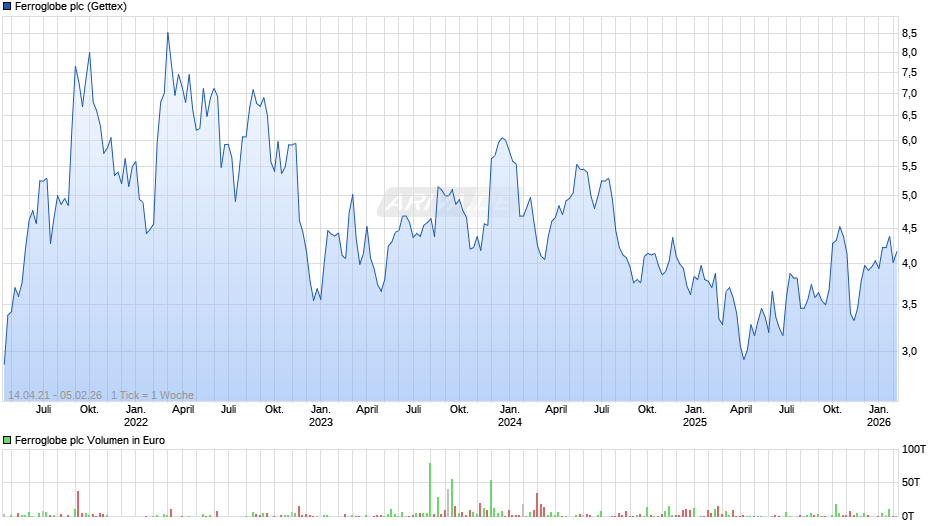Click the 7,5 price axis value

point(909,73)
